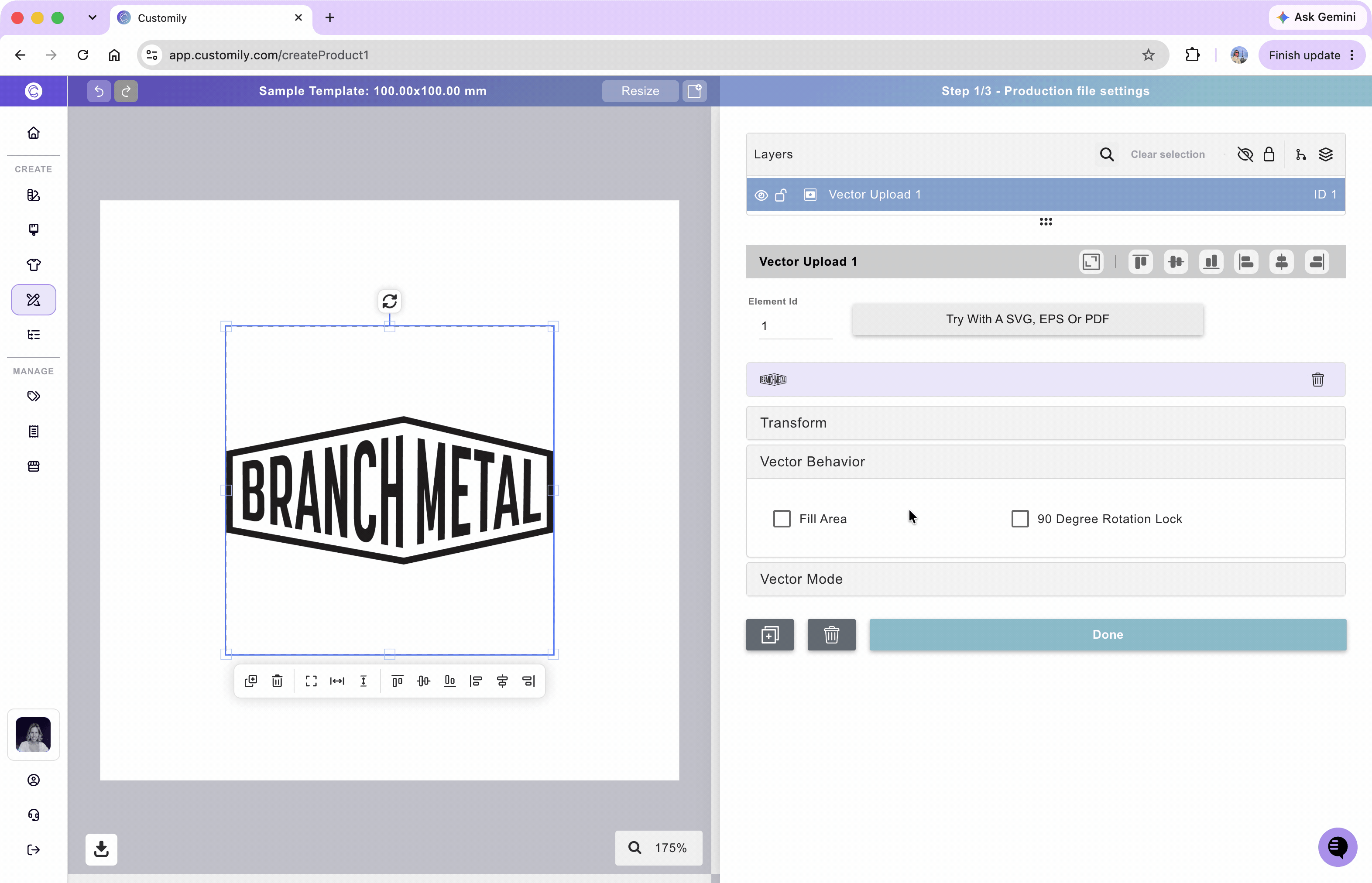Open the home icon in the left sidebar
Screen dimensions: 1372x883
point(33,133)
